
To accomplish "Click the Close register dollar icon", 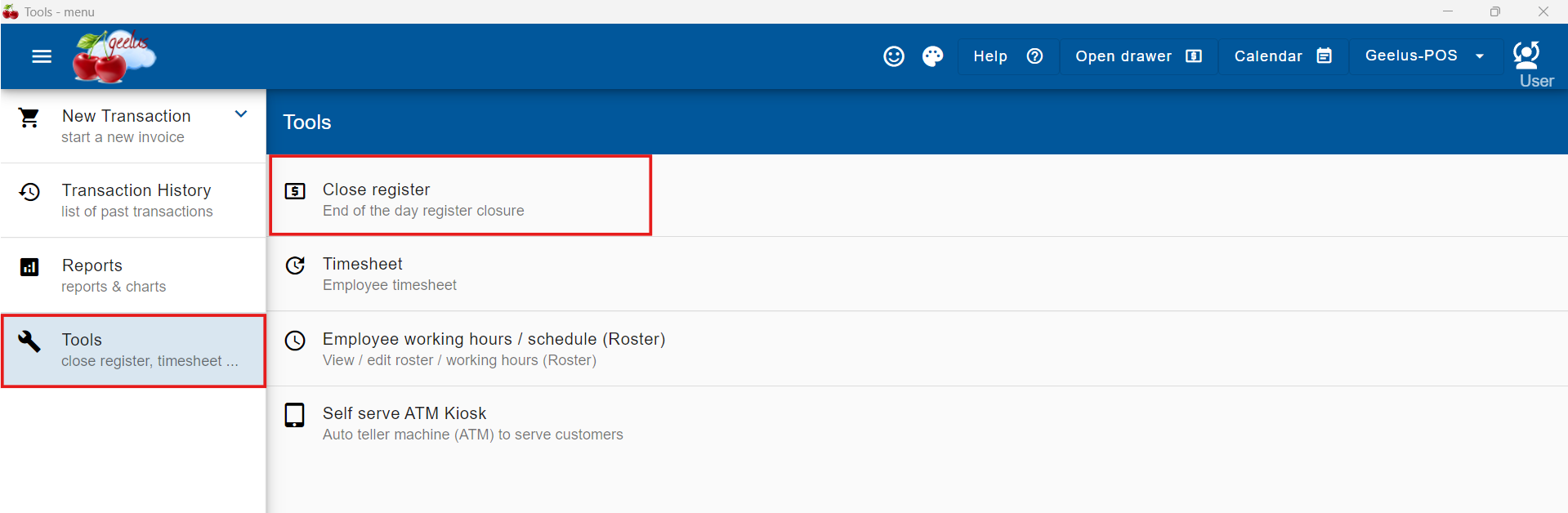I will tap(295, 191).
